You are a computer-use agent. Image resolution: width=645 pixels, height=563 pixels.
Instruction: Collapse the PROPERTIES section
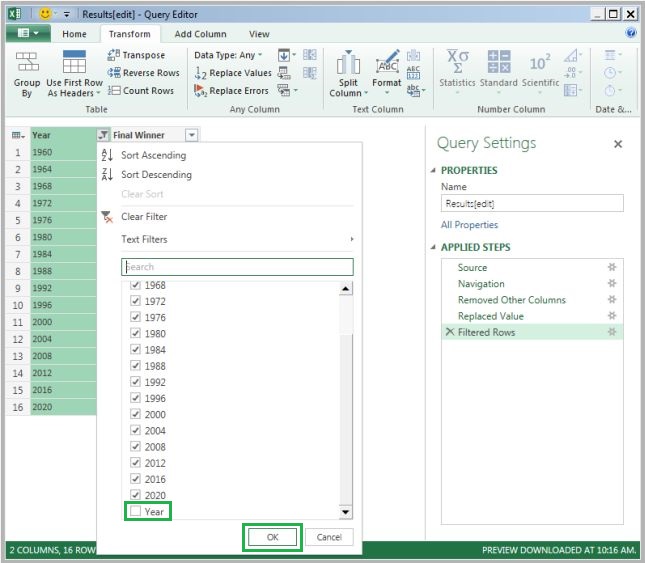tap(433, 170)
